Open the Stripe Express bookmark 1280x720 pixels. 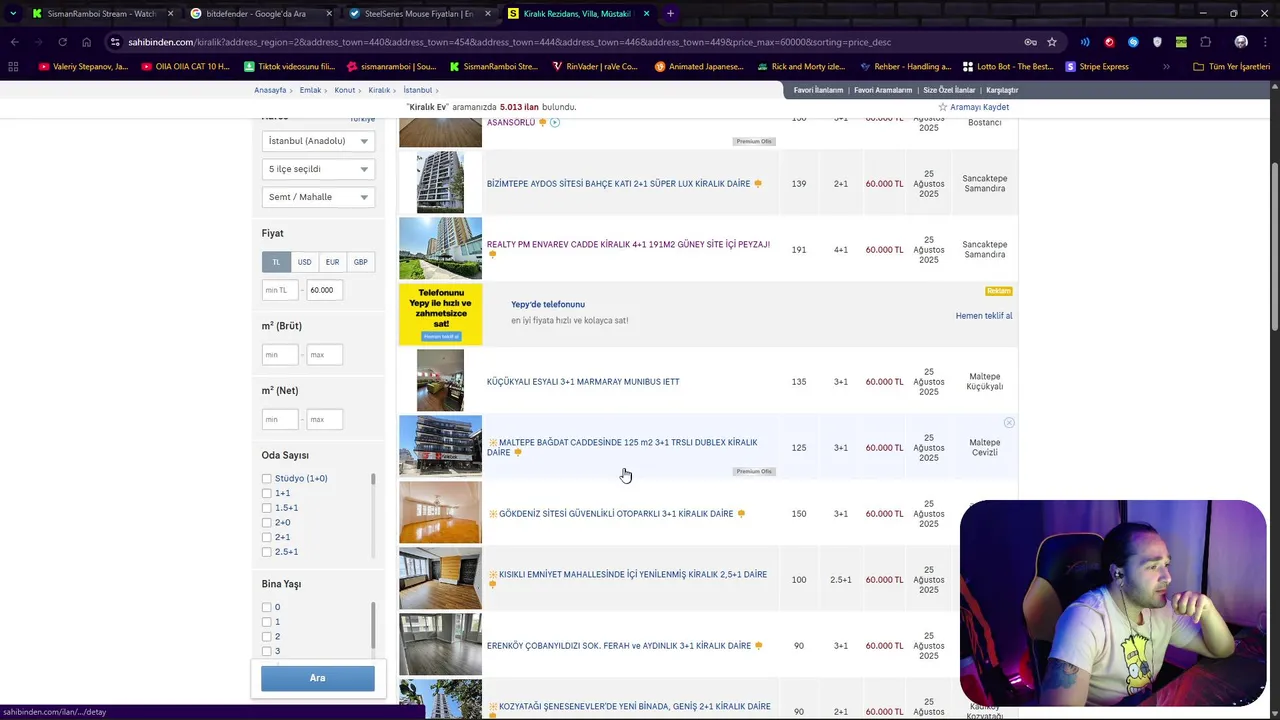[1097, 67]
